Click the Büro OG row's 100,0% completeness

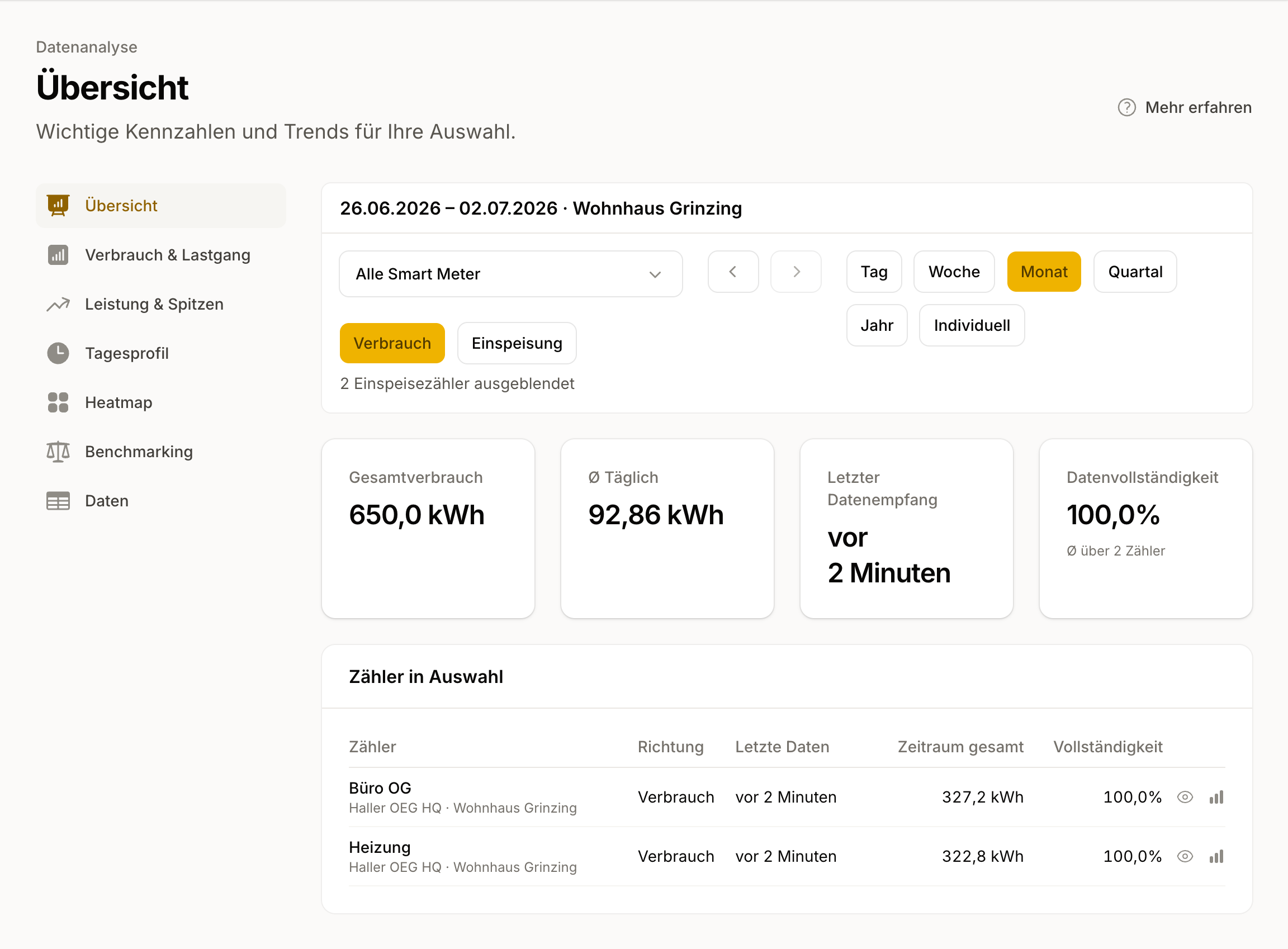(1133, 798)
